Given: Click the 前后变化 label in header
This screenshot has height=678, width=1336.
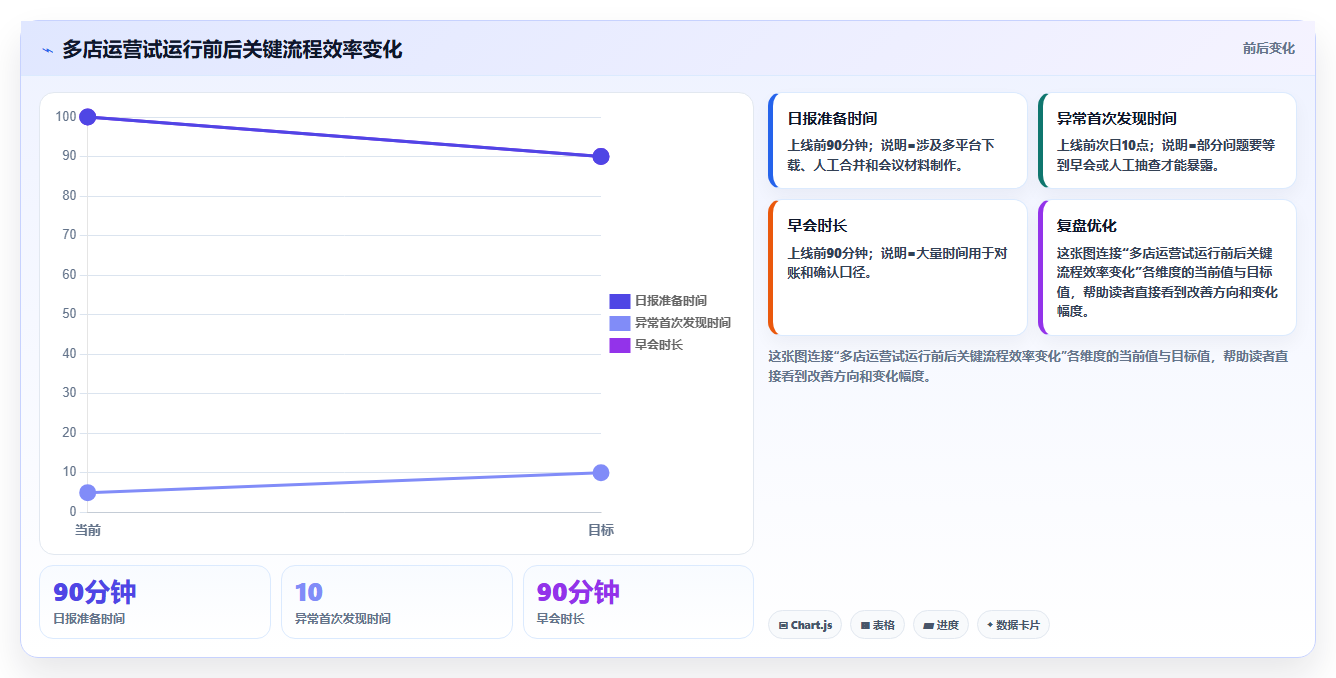Looking at the screenshot, I should [1268, 48].
